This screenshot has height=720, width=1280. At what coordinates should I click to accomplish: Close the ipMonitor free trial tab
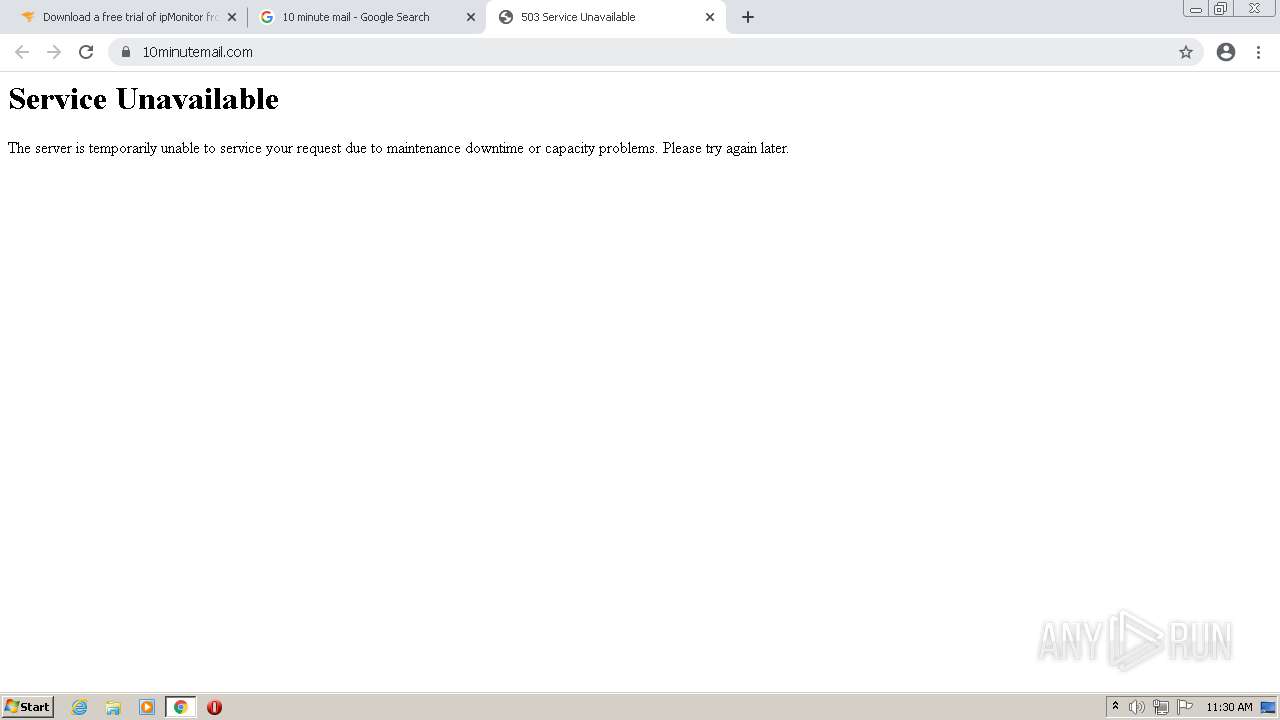point(232,17)
